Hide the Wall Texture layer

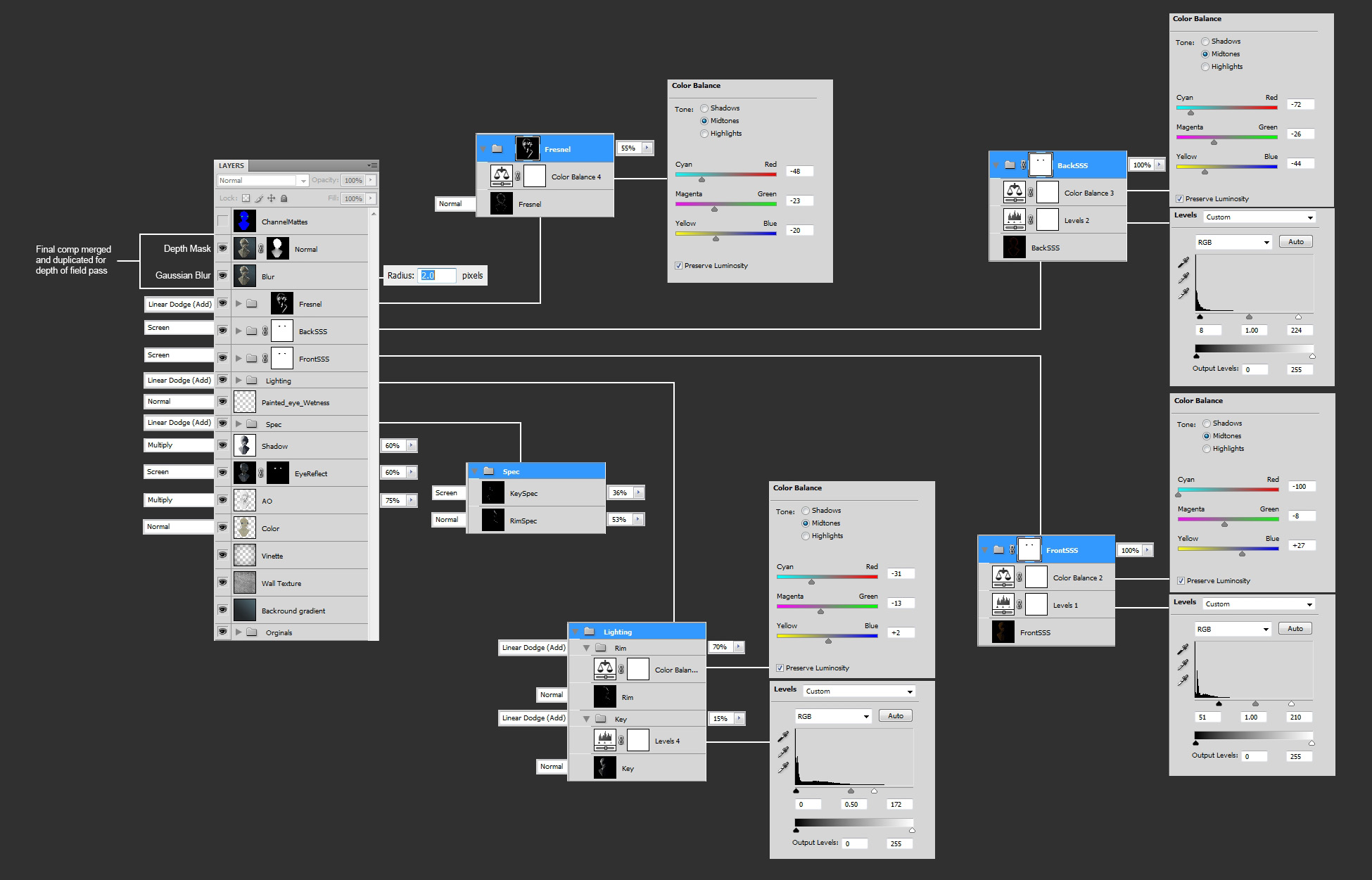(x=222, y=582)
